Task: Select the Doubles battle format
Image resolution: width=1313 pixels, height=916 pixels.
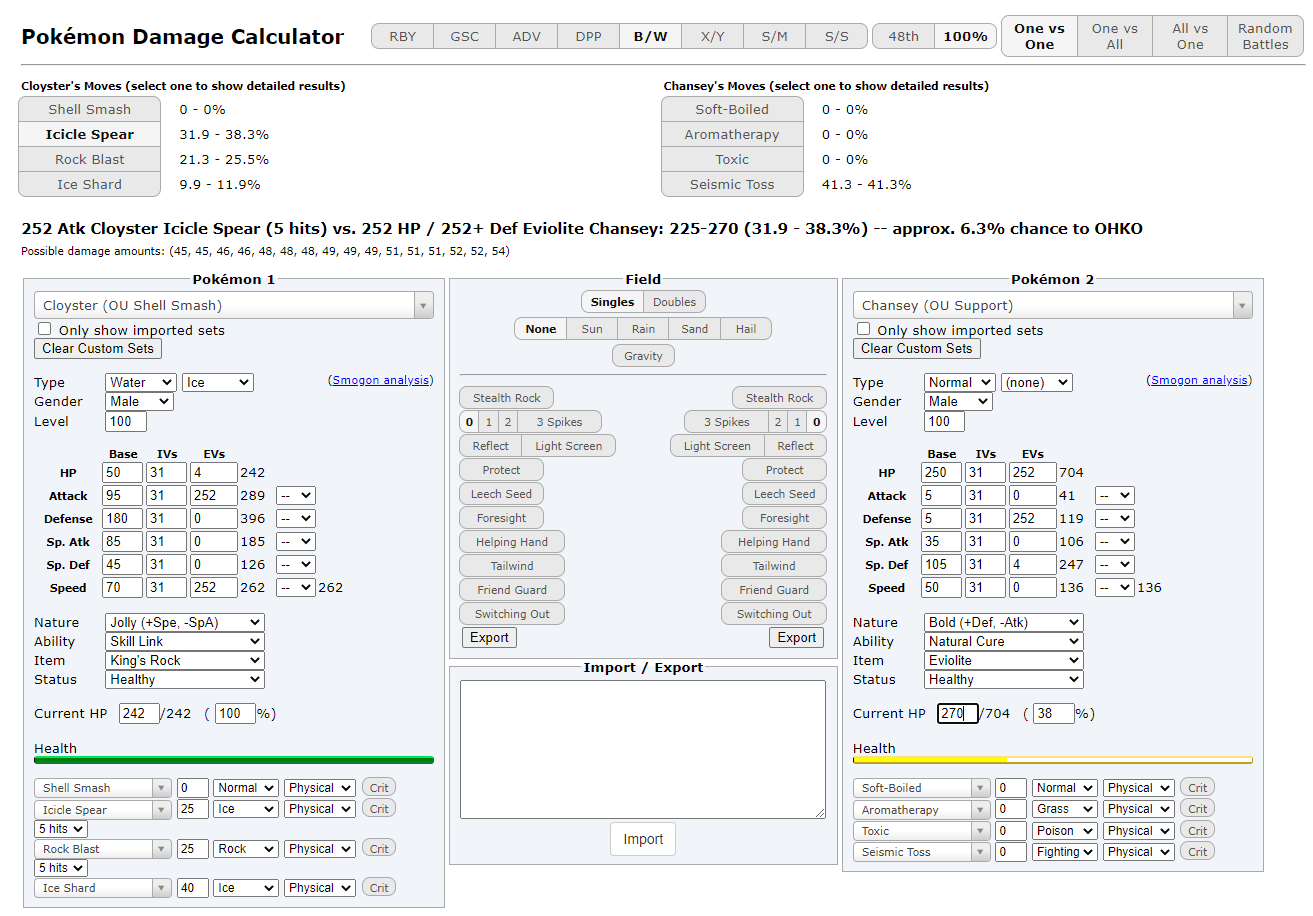Action: [674, 302]
